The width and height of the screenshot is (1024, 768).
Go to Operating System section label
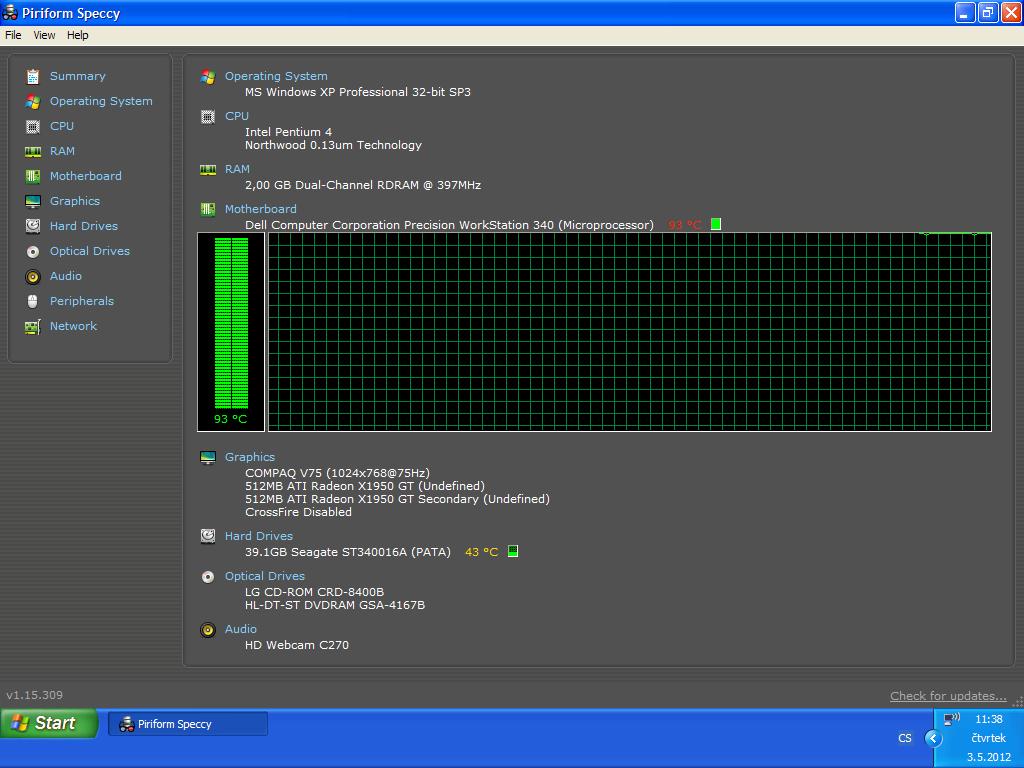pos(101,101)
